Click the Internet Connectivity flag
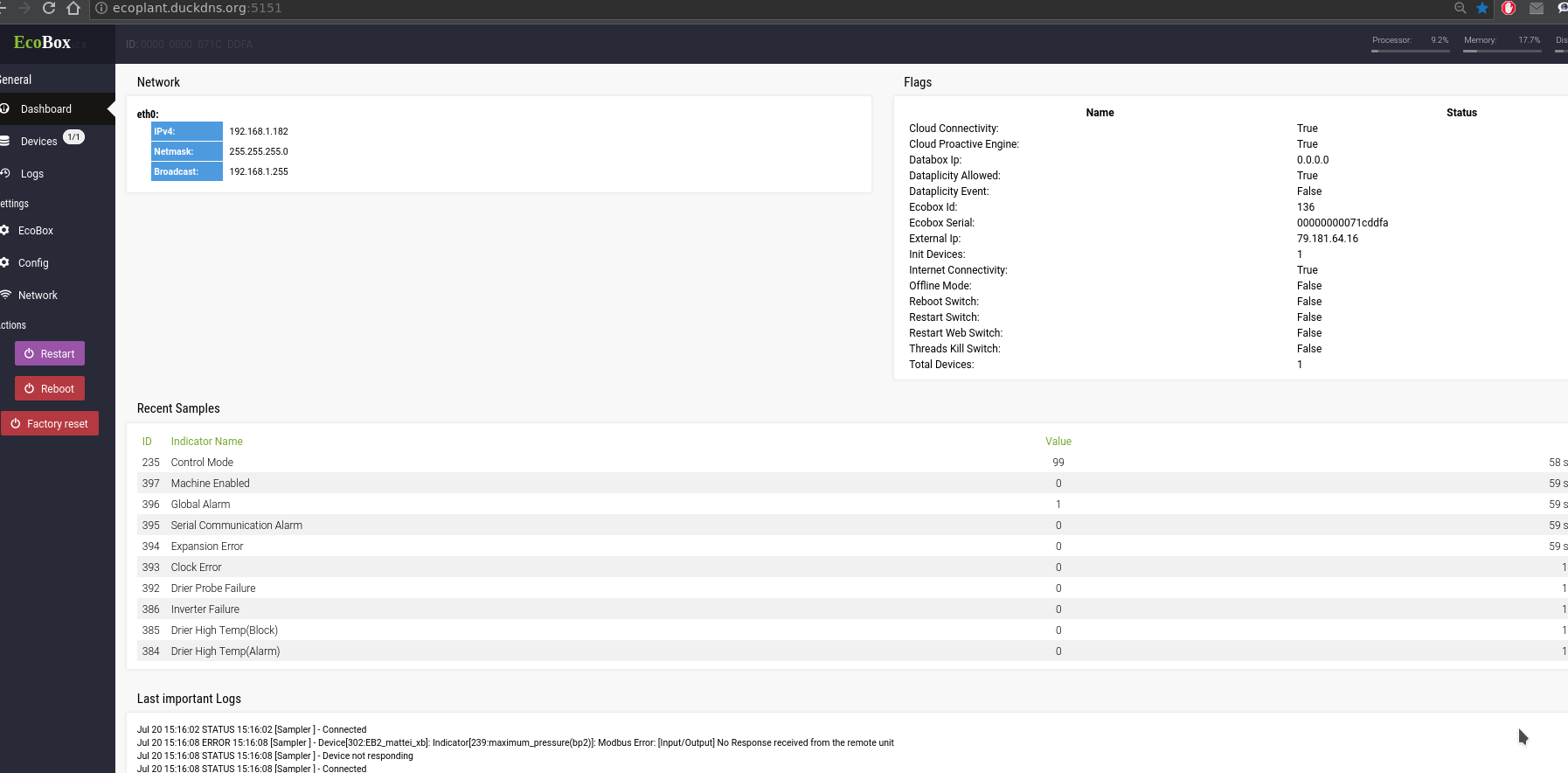 click(958, 270)
